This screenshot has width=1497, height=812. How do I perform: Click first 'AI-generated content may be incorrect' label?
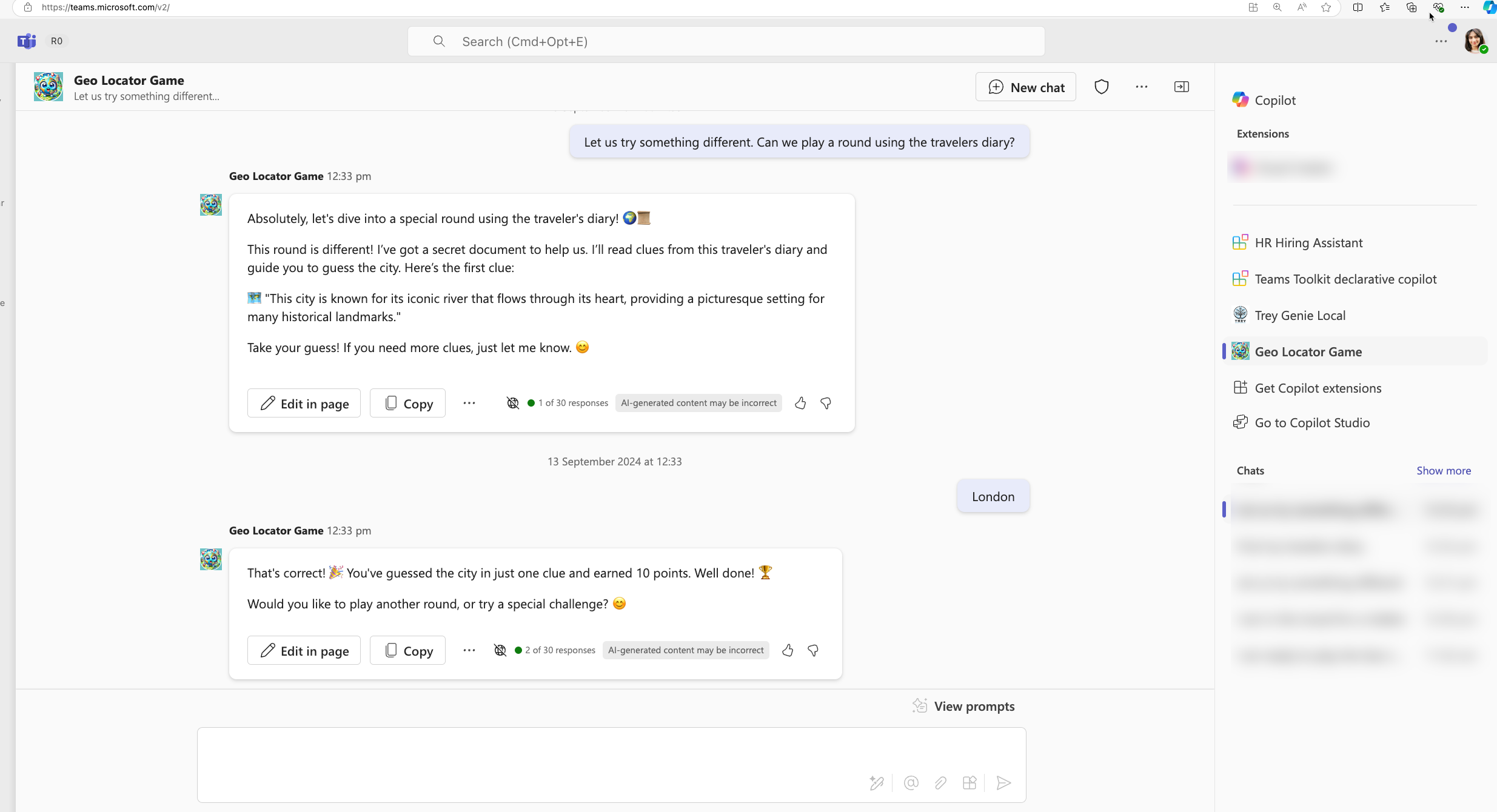pyautogui.click(x=698, y=403)
